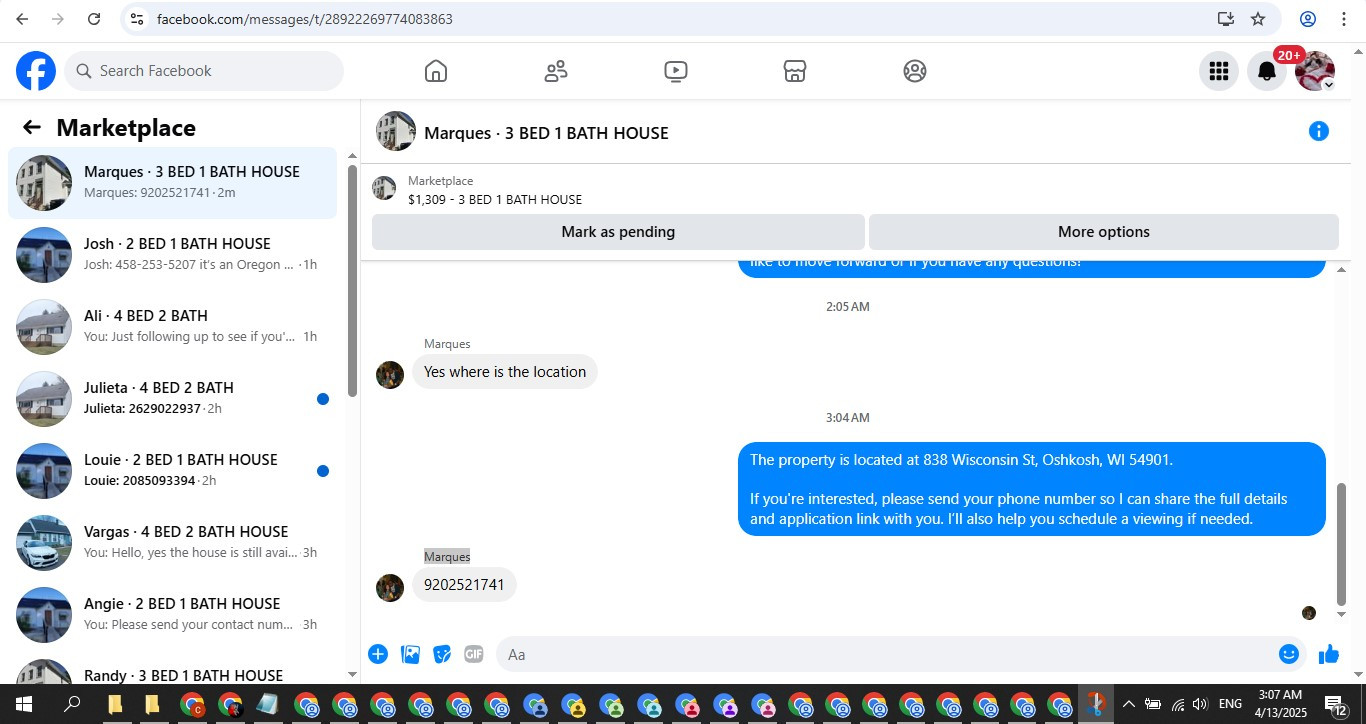The image size is (1366, 724).
Task: Click the ENG language indicator
Action: (1230, 704)
